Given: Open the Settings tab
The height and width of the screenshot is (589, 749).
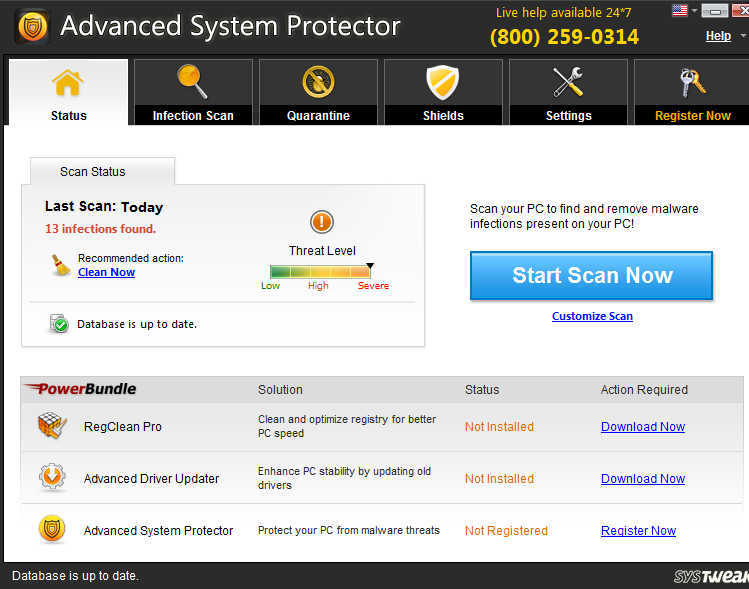Looking at the screenshot, I should click(x=568, y=92).
